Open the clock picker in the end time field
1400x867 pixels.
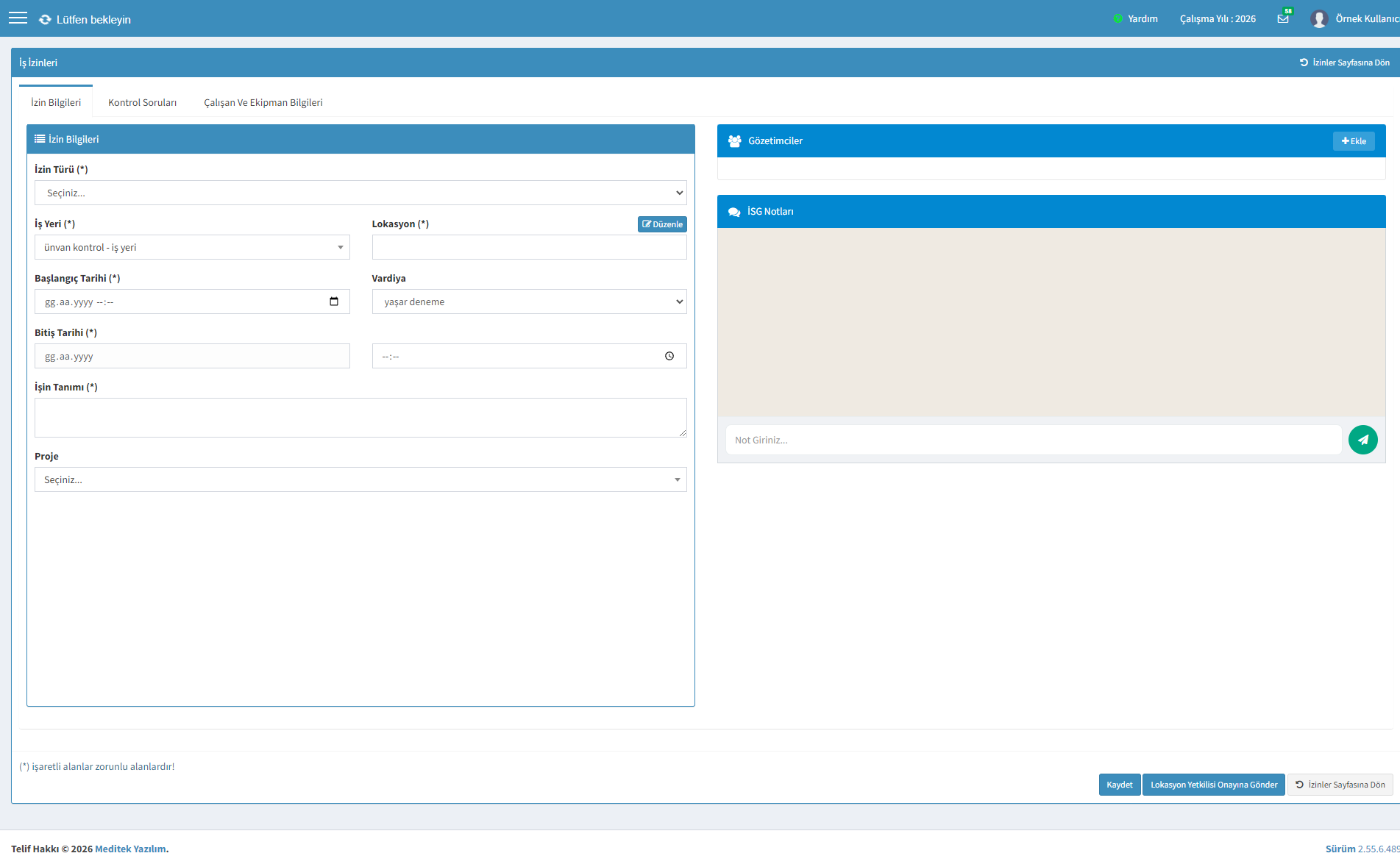pyautogui.click(x=669, y=356)
